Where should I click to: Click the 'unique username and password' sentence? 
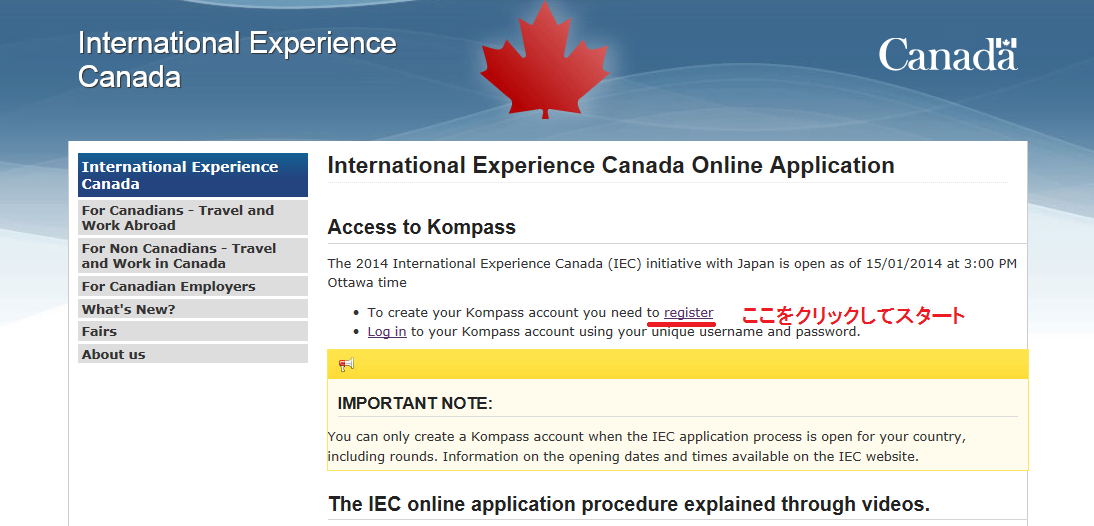click(614, 331)
